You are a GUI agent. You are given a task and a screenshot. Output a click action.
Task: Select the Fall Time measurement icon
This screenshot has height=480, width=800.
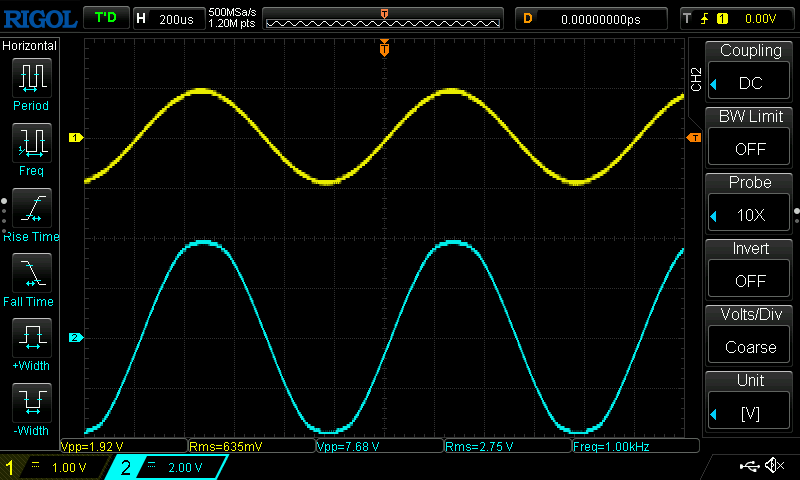coord(32,272)
